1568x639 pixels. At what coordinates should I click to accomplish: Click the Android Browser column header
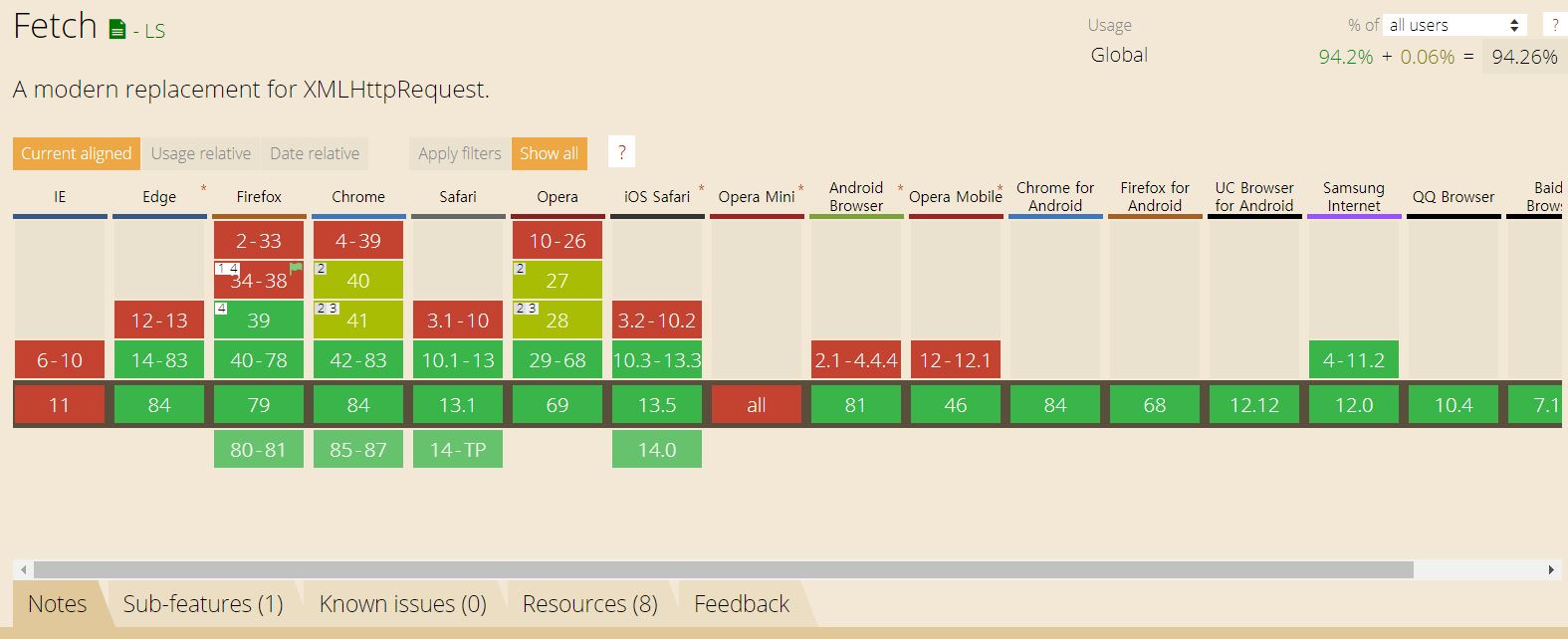click(x=856, y=197)
